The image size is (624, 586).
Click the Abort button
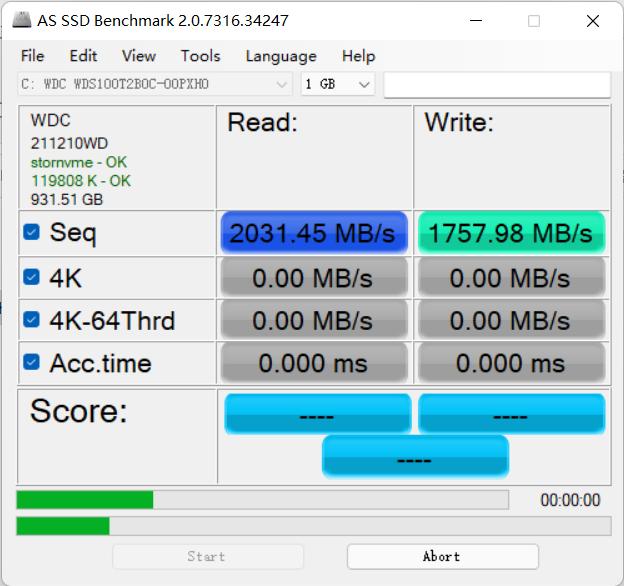pos(443,556)
